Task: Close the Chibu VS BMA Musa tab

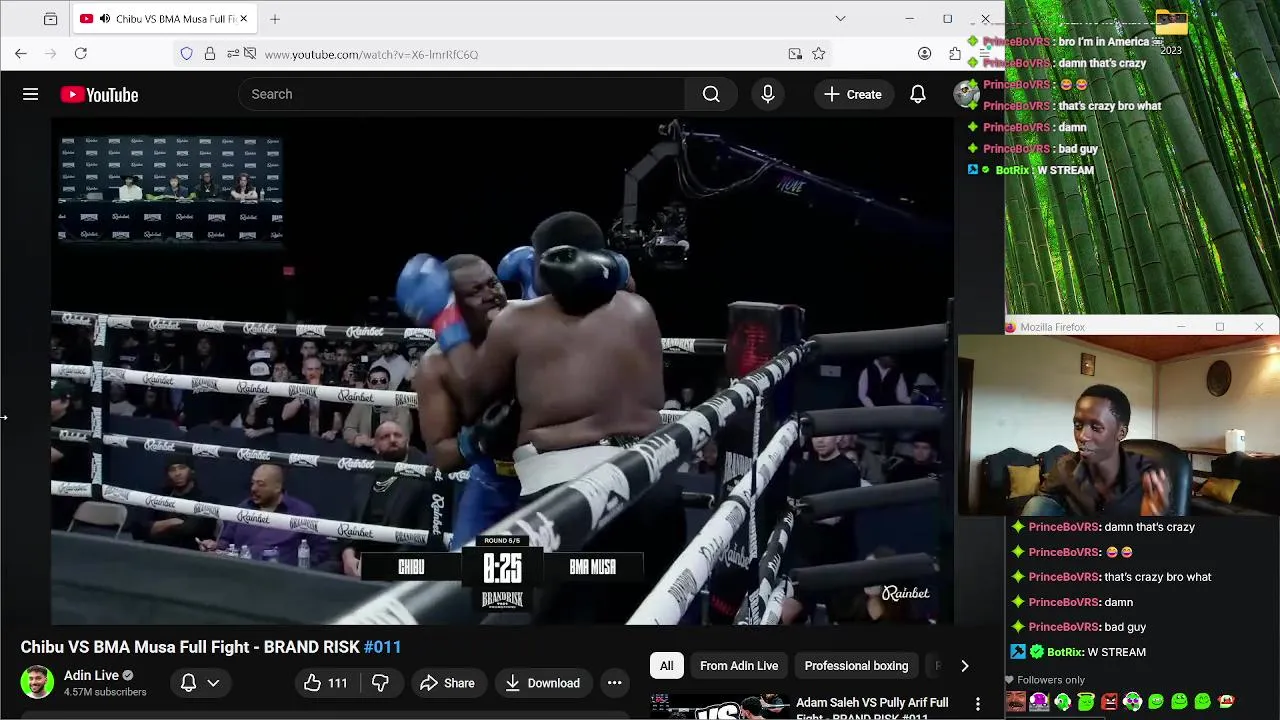Action: (x=243, y=19)
